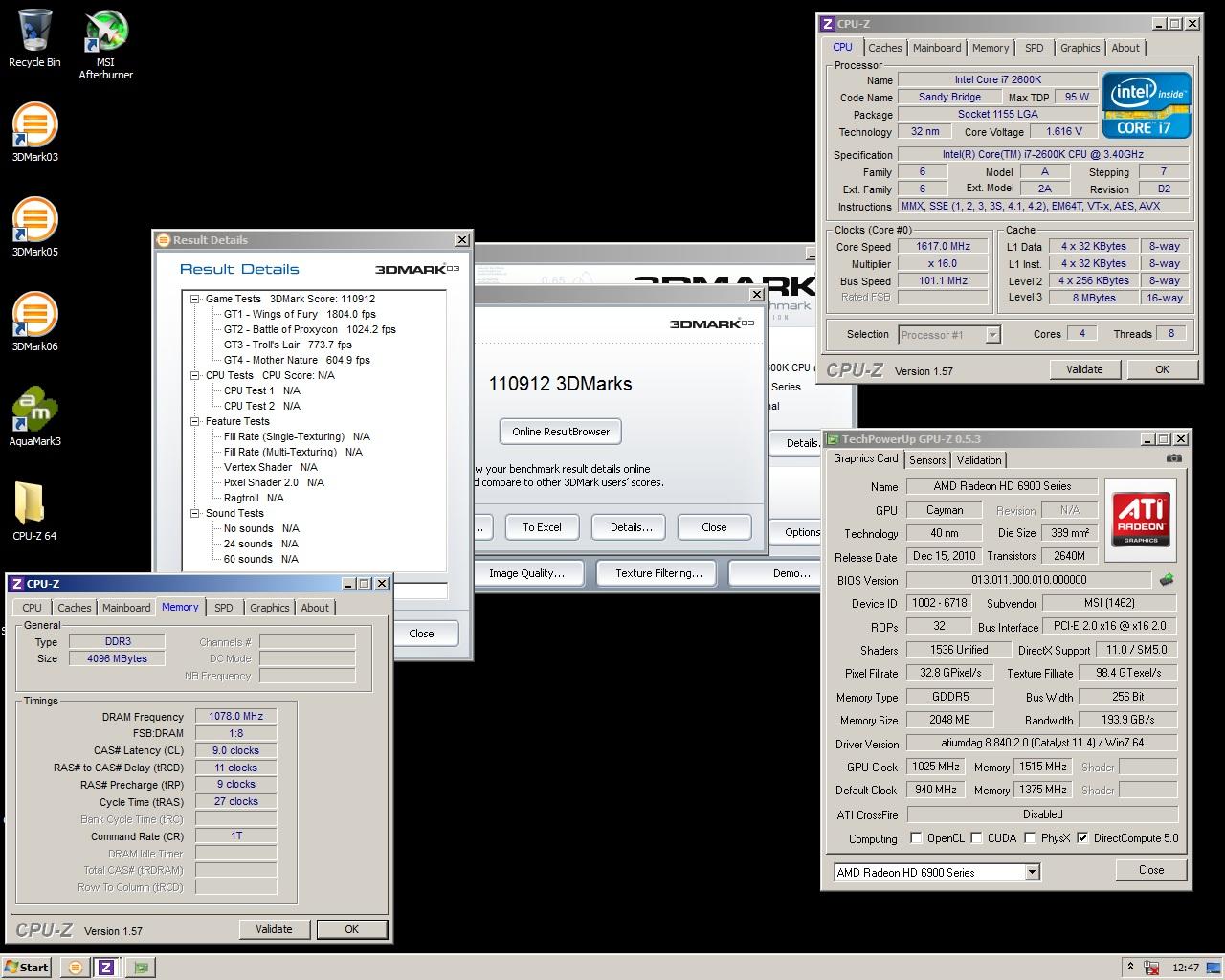Open the Recycle Bin desktop icon
The width and height of the screenshot is (1225, 980).
tap(34, 38)
